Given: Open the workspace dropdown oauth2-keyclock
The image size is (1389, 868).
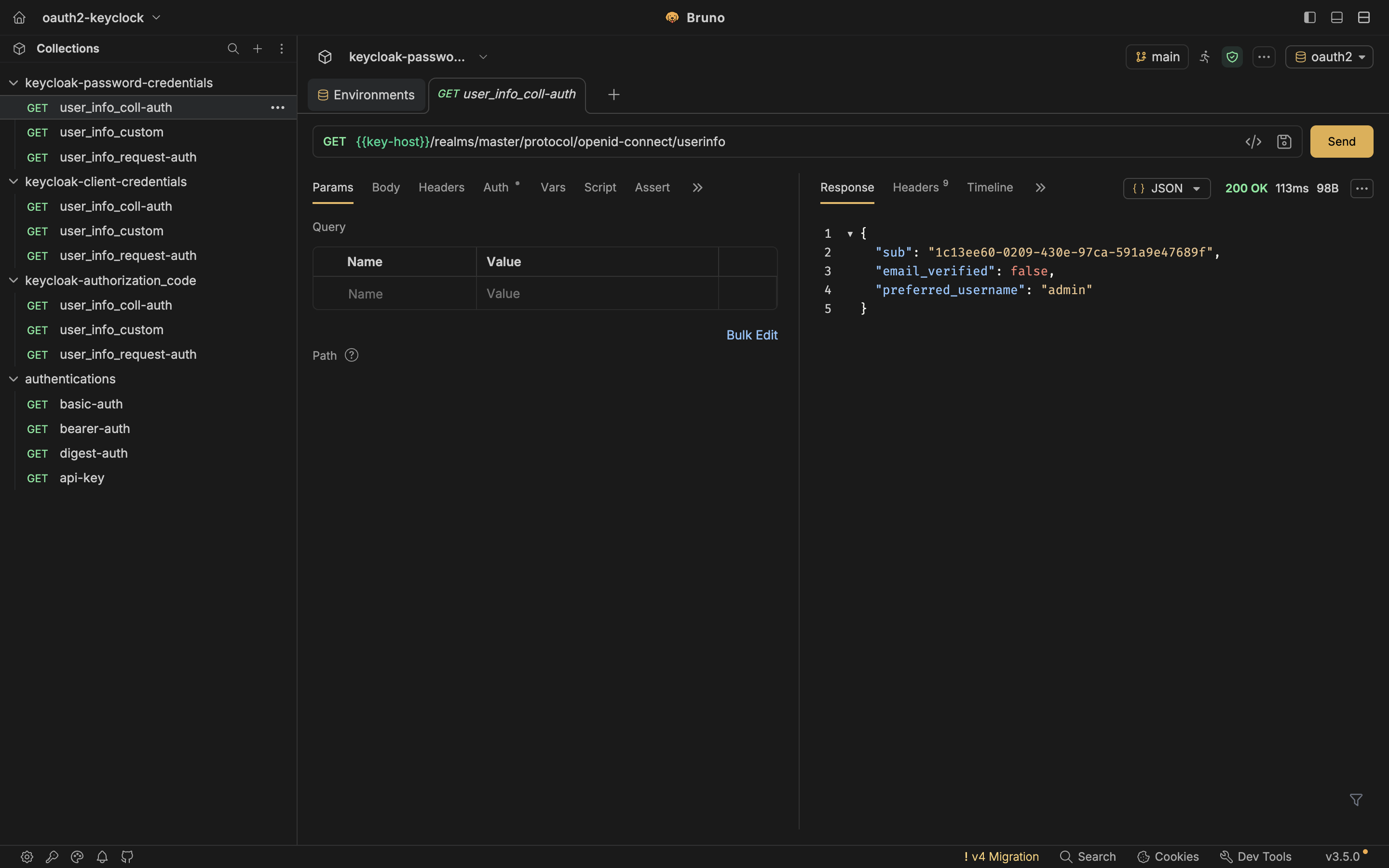Looking at the screenshot, I should click(101, 18).
